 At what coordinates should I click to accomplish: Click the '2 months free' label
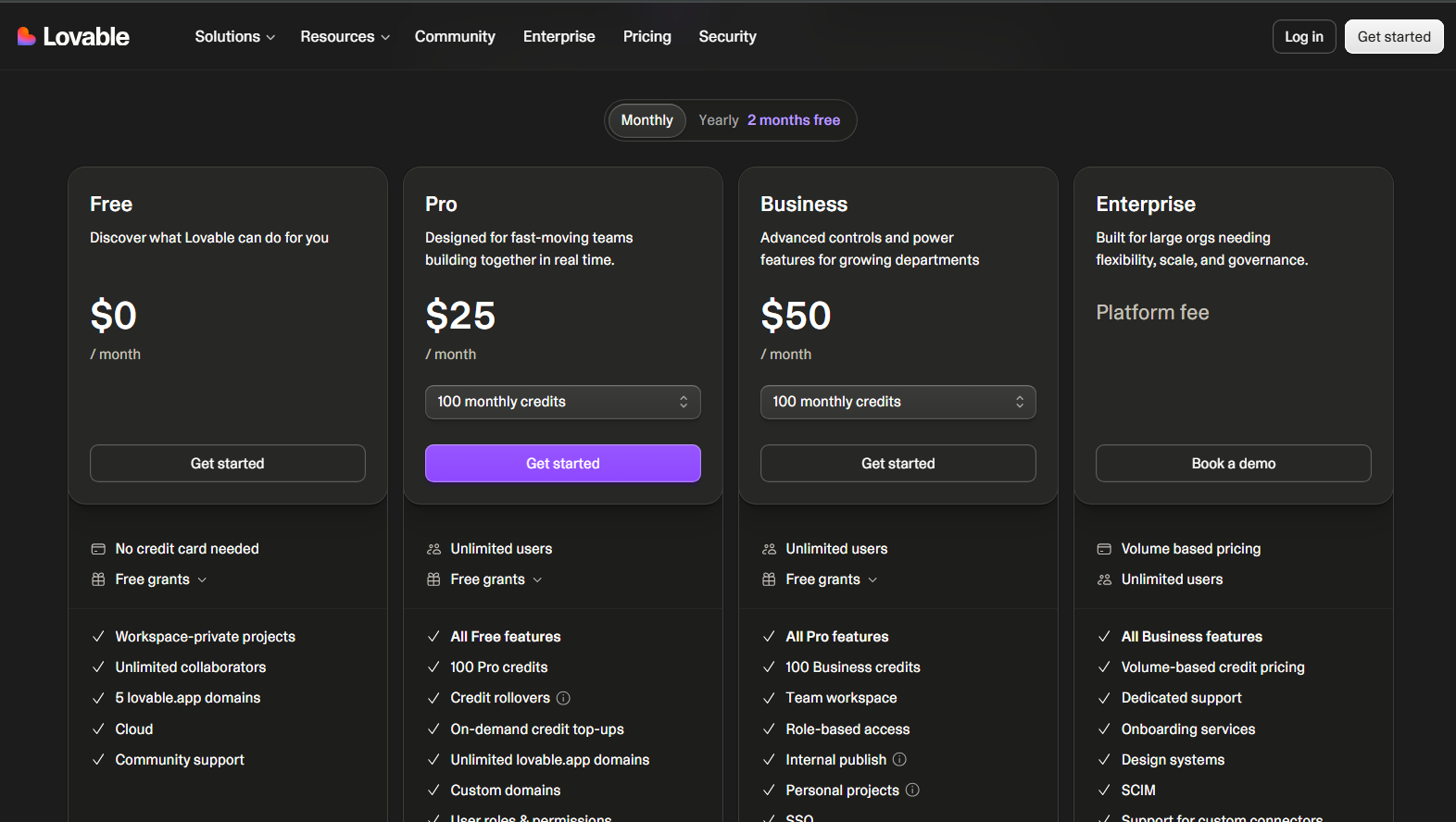pos(794,120)
